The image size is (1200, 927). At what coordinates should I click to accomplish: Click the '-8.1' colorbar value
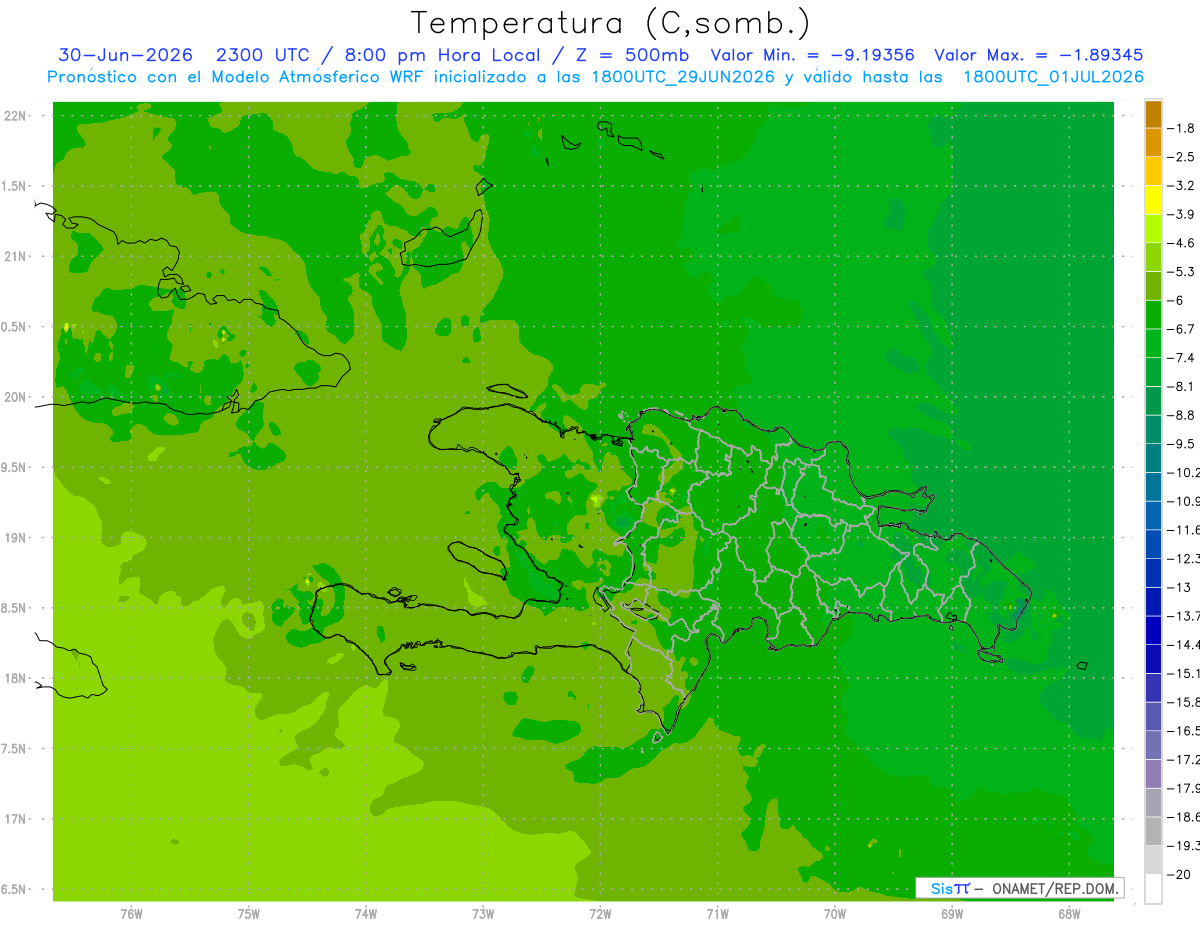coord(1181,387)
